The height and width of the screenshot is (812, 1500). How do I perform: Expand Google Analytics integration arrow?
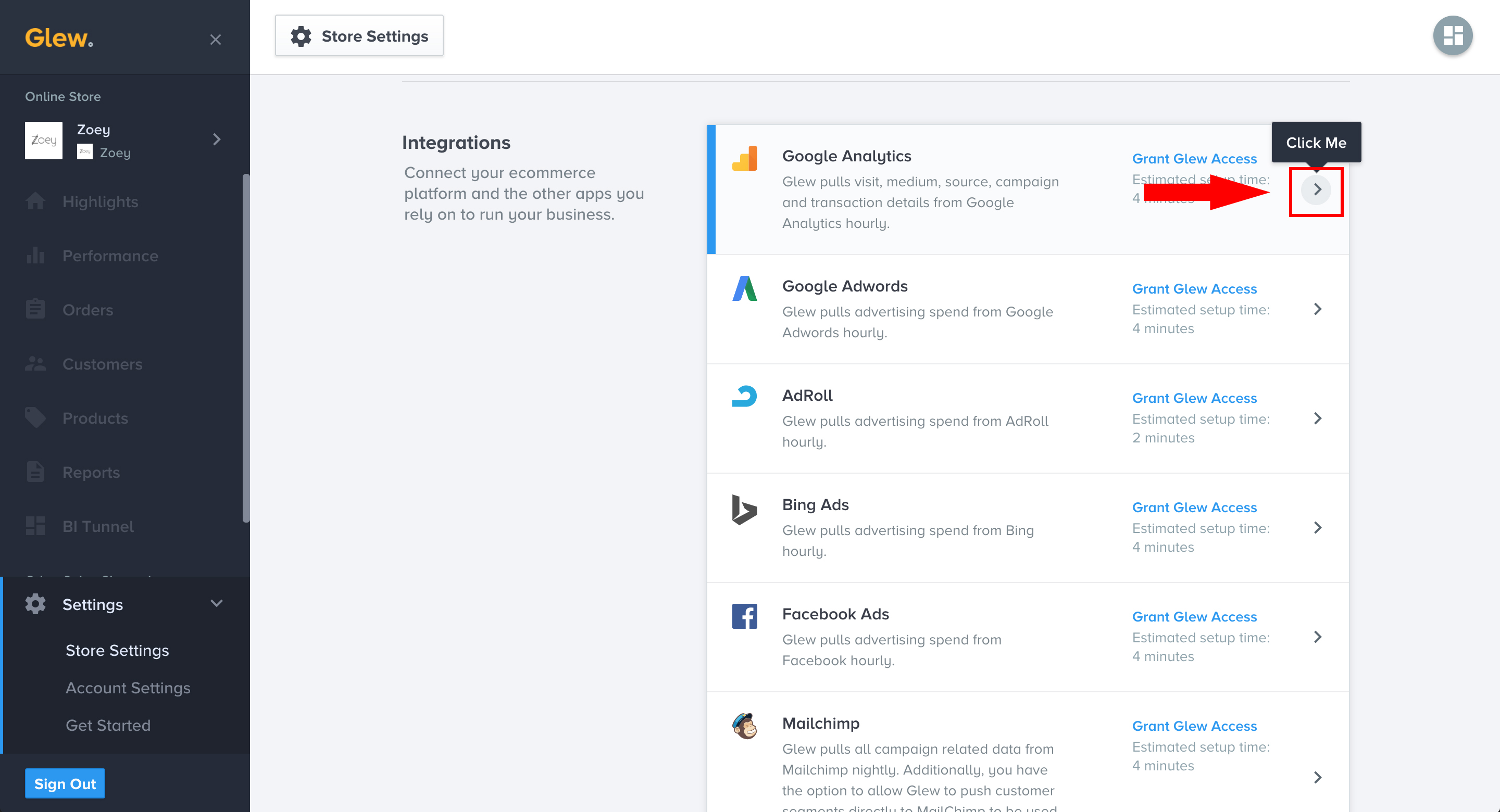click(x=1316, y=190)
